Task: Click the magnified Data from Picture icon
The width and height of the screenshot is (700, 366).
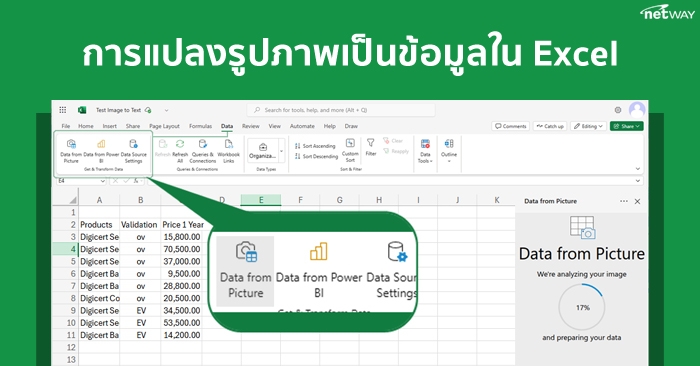Action: 246,252
